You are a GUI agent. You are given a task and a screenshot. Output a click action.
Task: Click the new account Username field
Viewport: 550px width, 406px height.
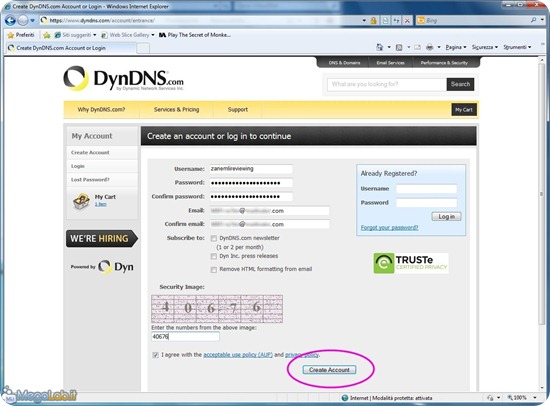251,169
